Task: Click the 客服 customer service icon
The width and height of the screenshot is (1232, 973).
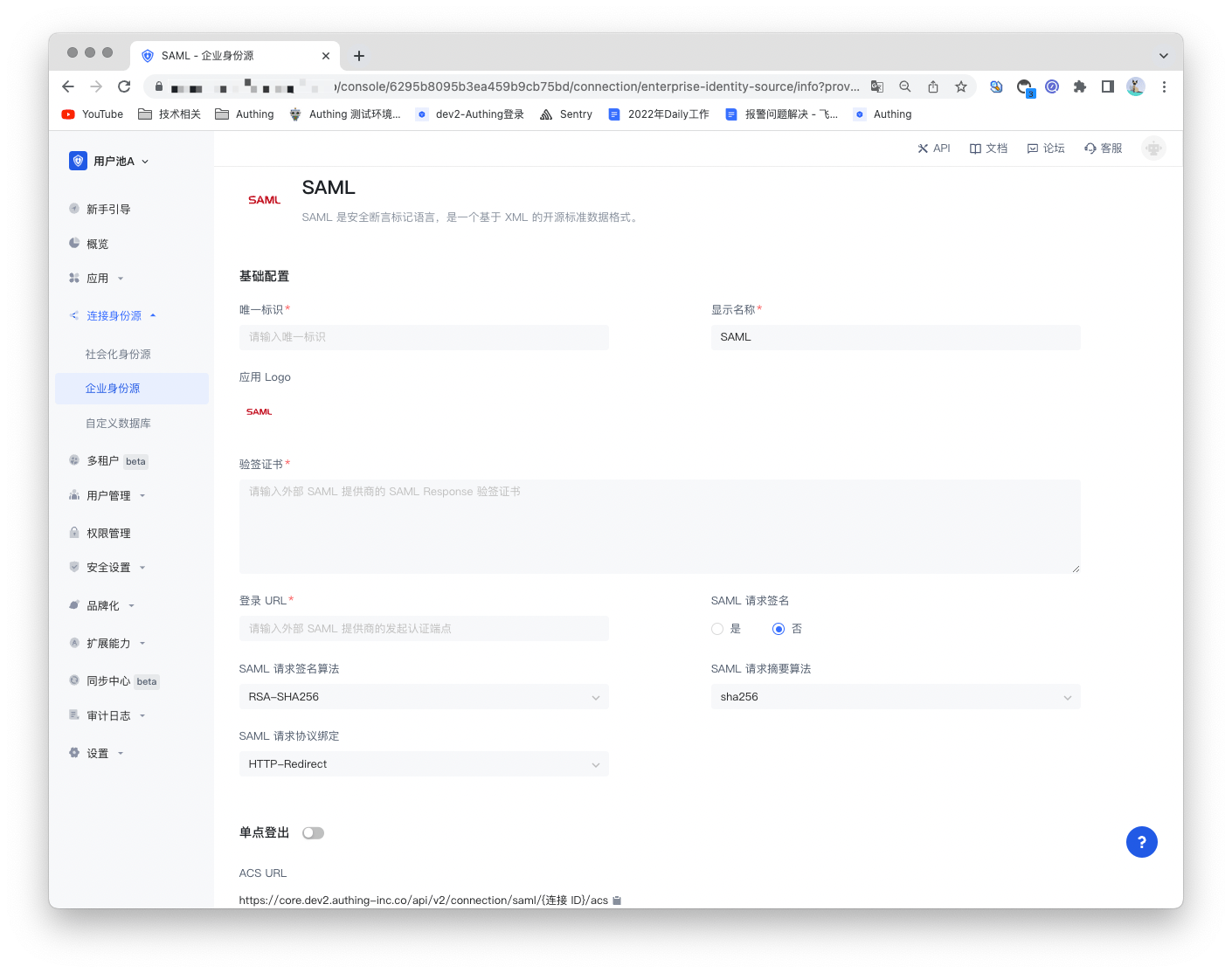Action: click(1090, 148)
